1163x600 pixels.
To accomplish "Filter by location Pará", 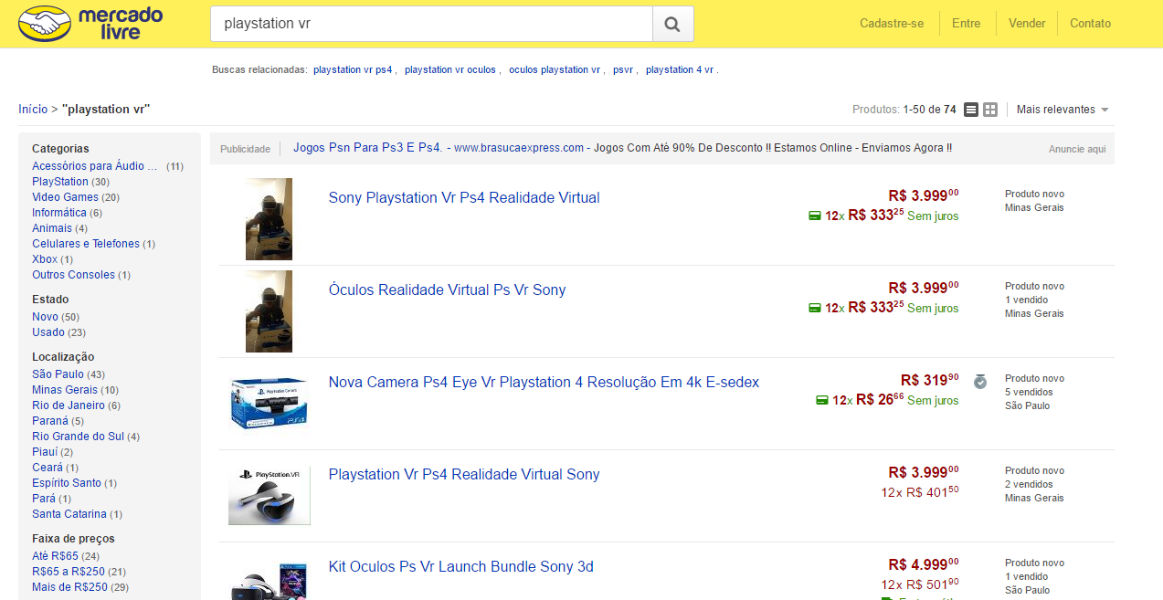I will tap(44, 499).
